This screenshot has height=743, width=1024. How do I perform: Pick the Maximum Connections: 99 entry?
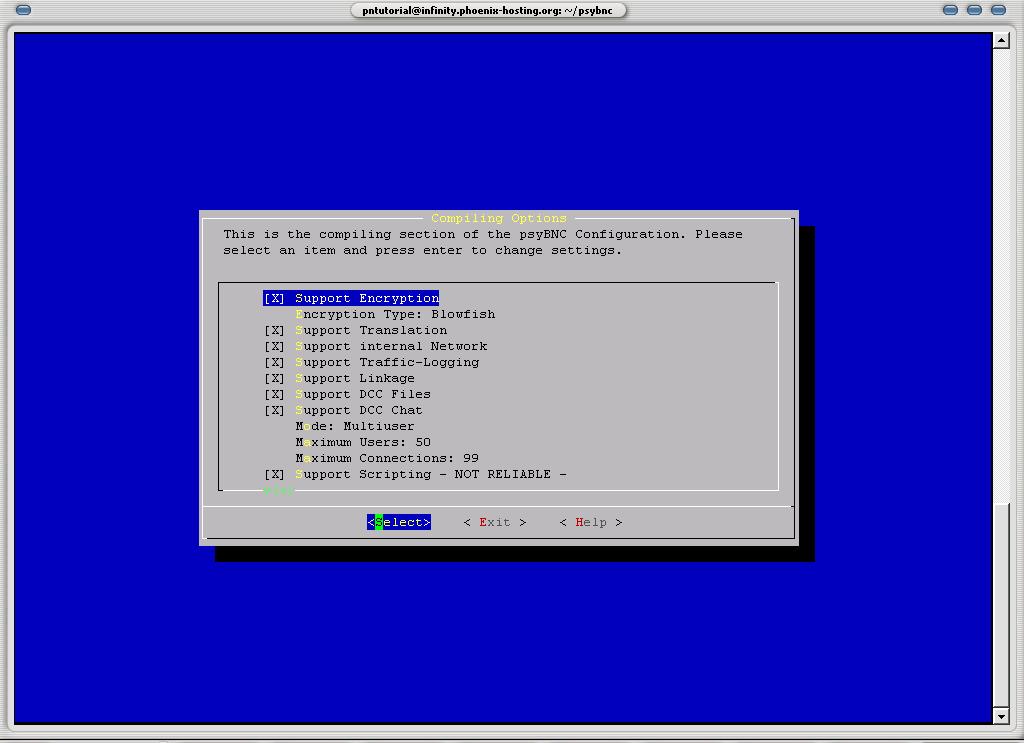pyautogui.click(x=387, y=458)
